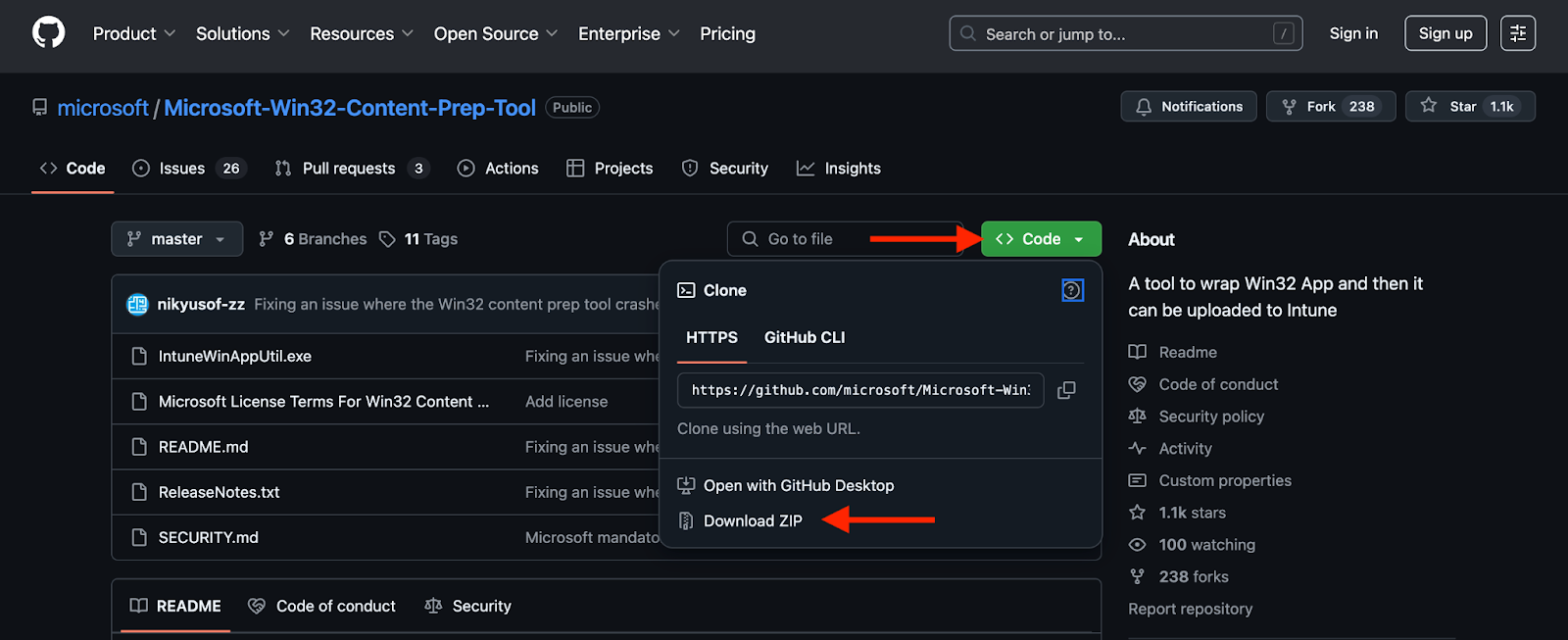1568x640 pixels.
Task: Copy the HTTPS clone URL icon
Action: (x=1066, y=390)
